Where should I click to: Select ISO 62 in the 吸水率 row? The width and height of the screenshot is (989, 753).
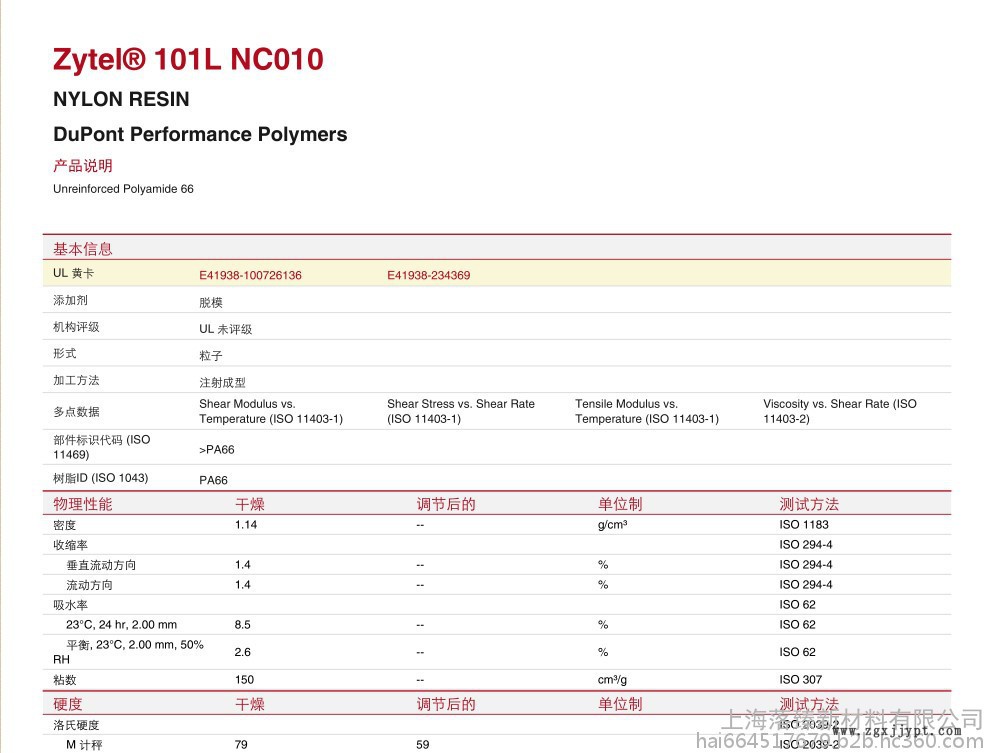click(797, 605)
